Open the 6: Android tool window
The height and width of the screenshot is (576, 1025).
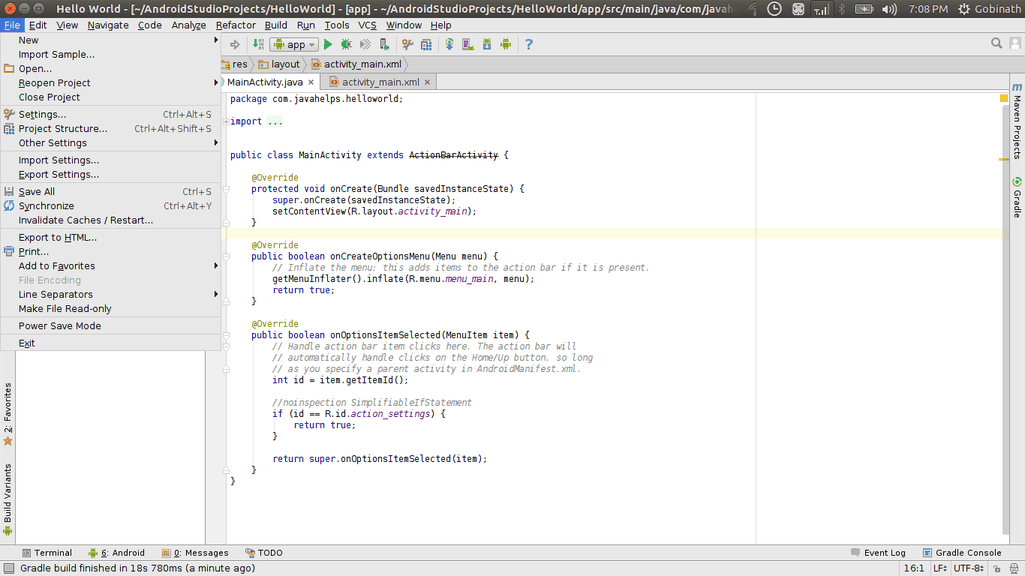point(117,553)
